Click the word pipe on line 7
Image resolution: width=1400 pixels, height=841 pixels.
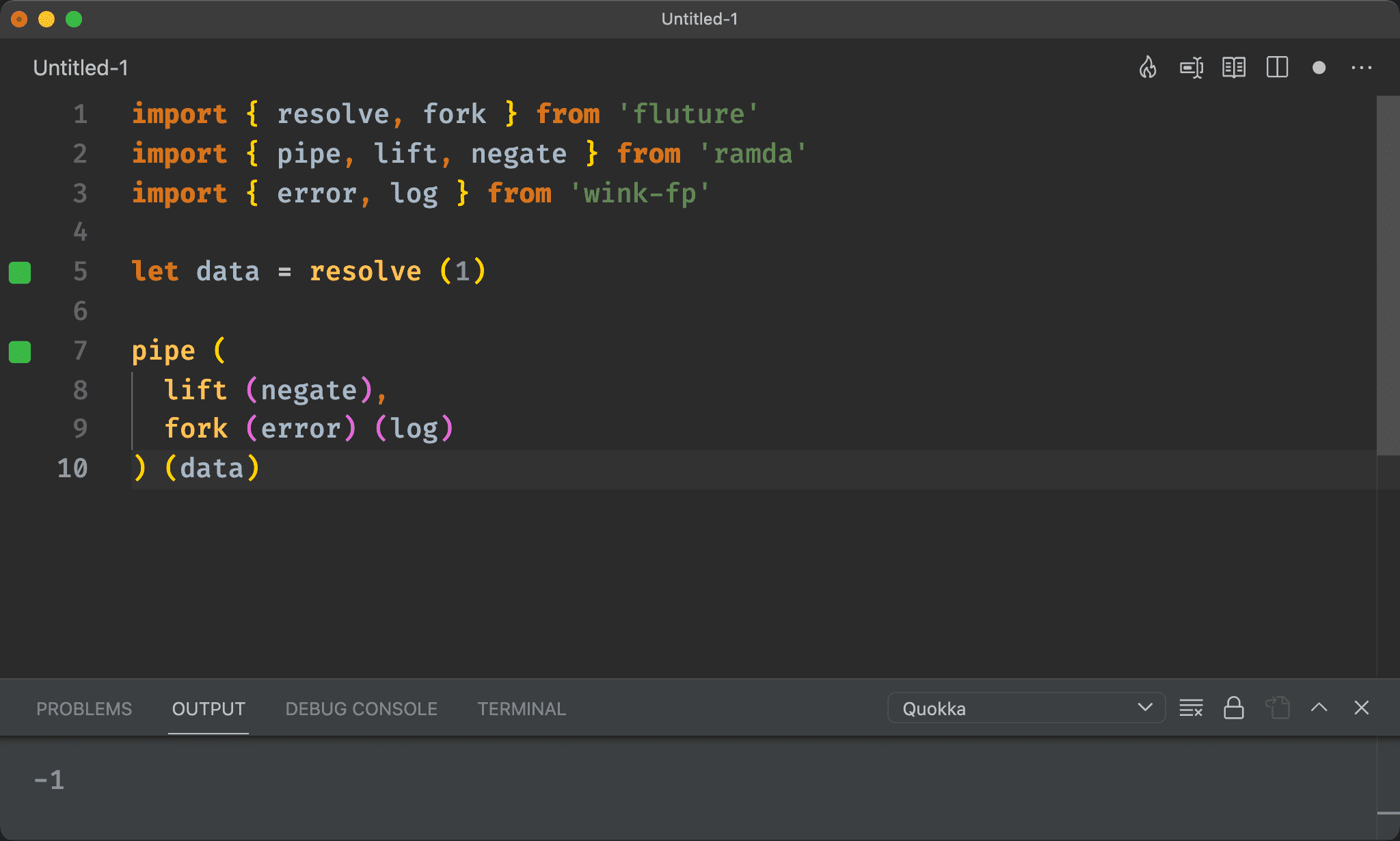(163, 351)
